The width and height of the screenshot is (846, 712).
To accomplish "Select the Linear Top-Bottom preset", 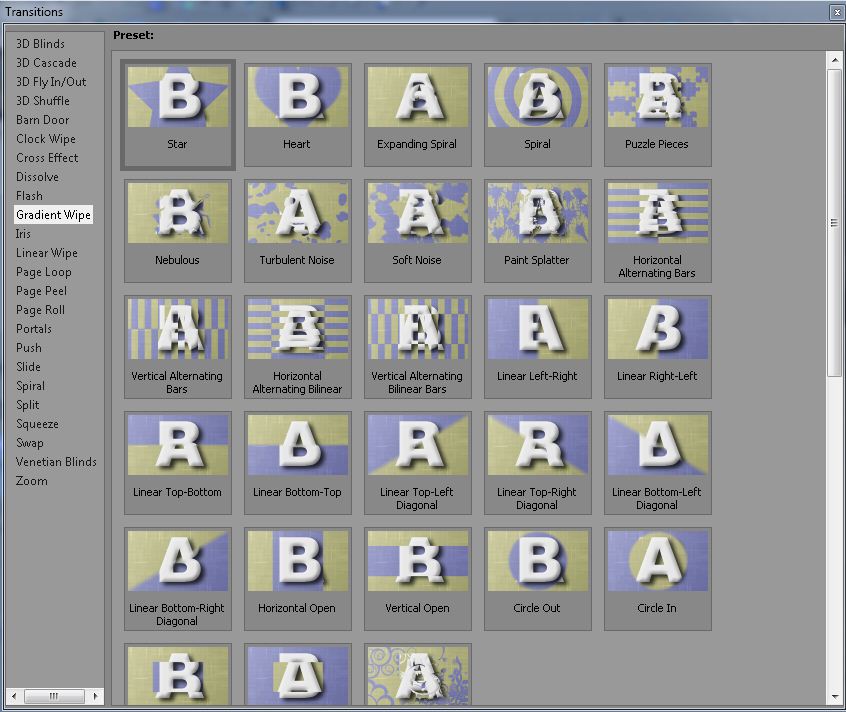I will (x=178, y=463).
